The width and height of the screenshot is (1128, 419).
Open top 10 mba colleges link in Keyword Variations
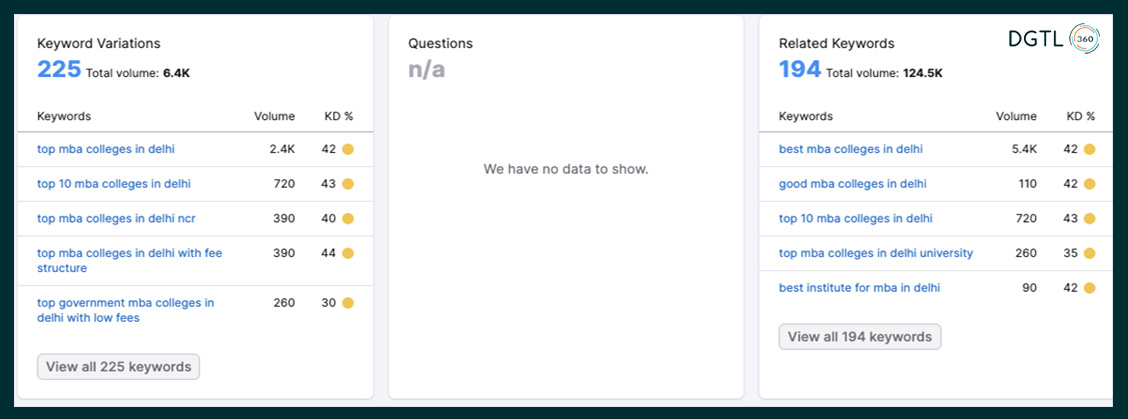pyautogui.click(x=114, y=184)
